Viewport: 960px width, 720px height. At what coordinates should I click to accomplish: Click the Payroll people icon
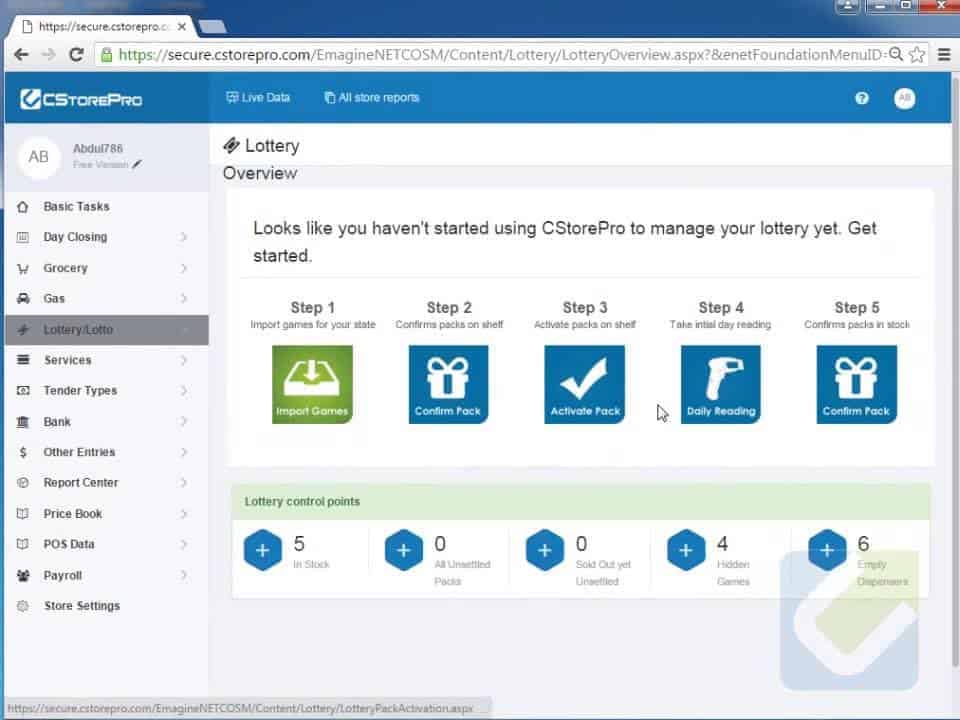[x=23, y=576]
